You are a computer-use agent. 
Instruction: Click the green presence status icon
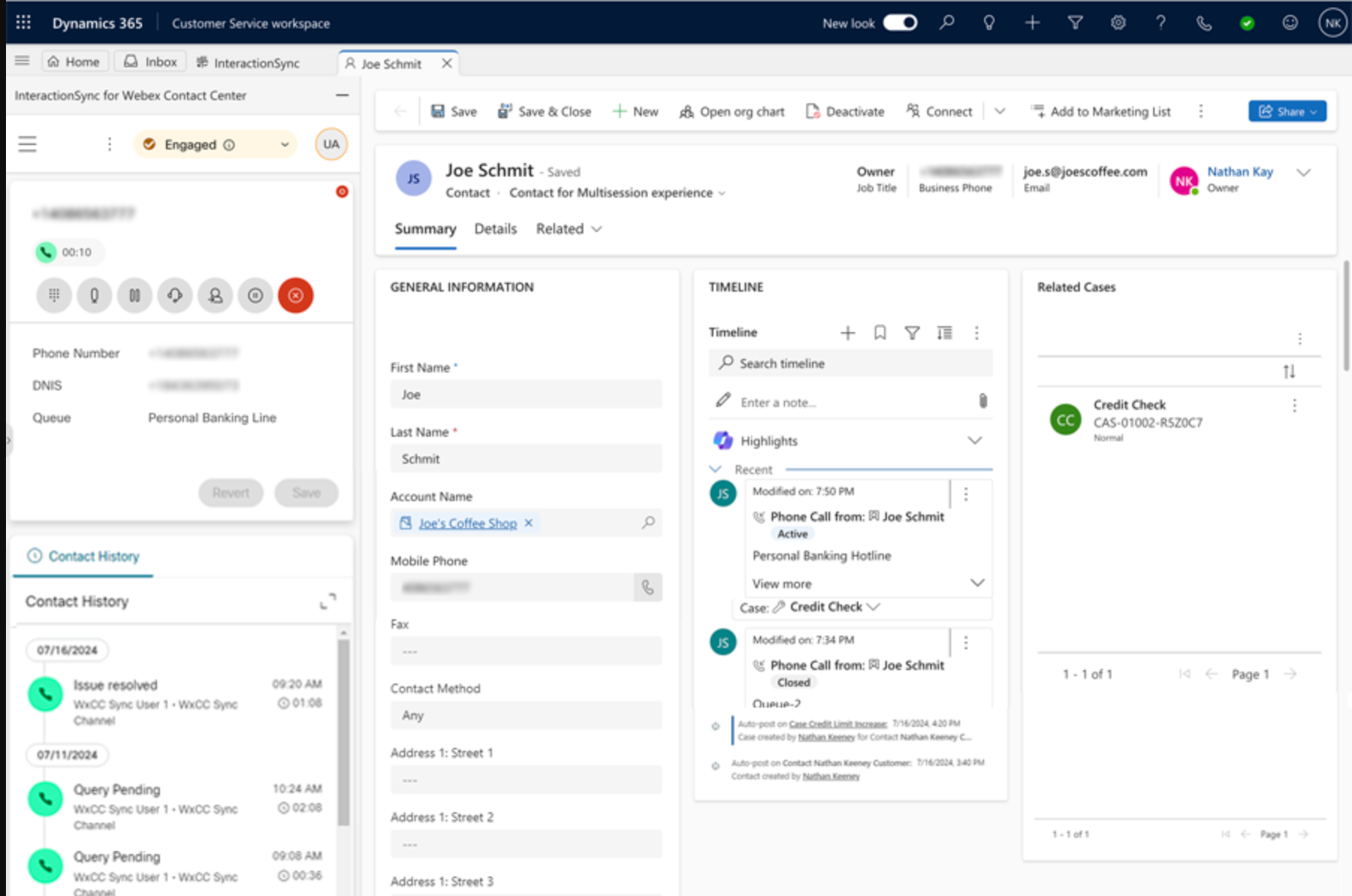click(1247, 23)
